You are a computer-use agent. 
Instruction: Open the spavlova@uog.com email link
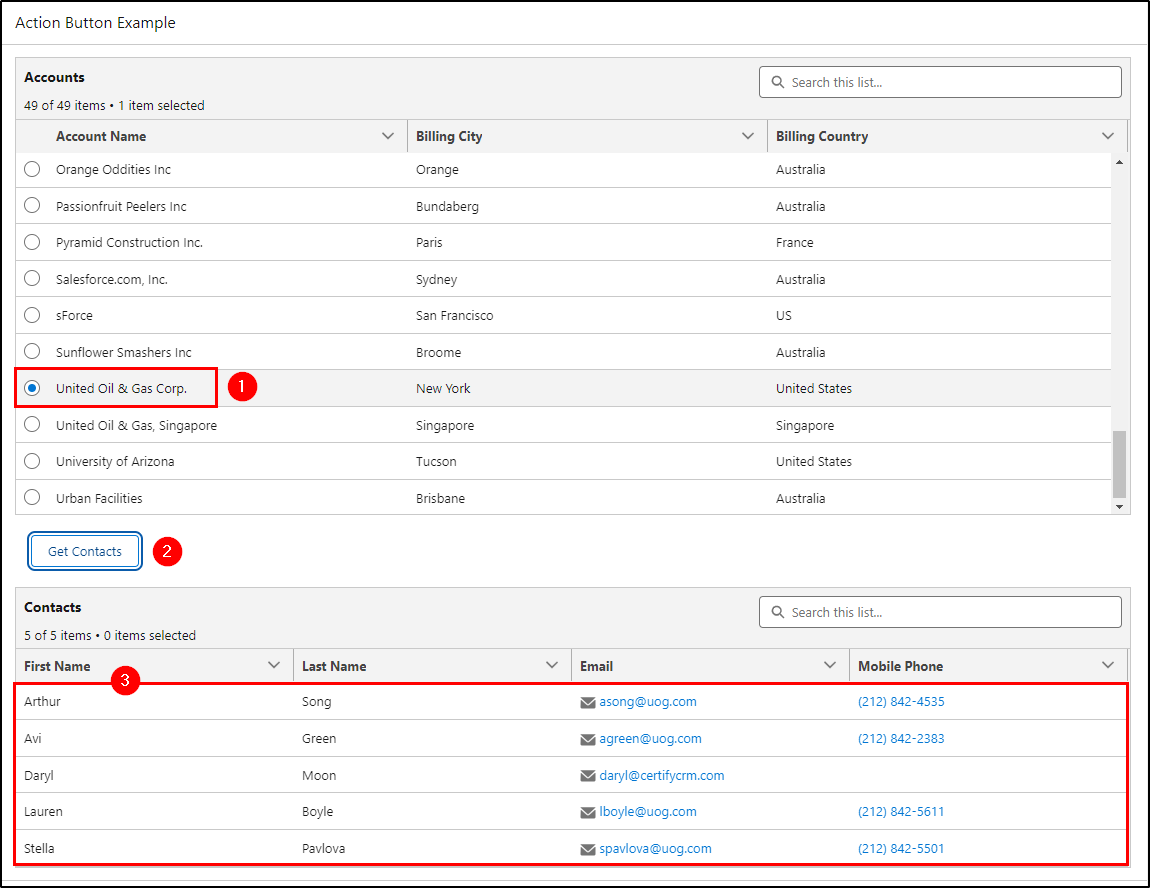pyautogui.click(x=655, y=848)
